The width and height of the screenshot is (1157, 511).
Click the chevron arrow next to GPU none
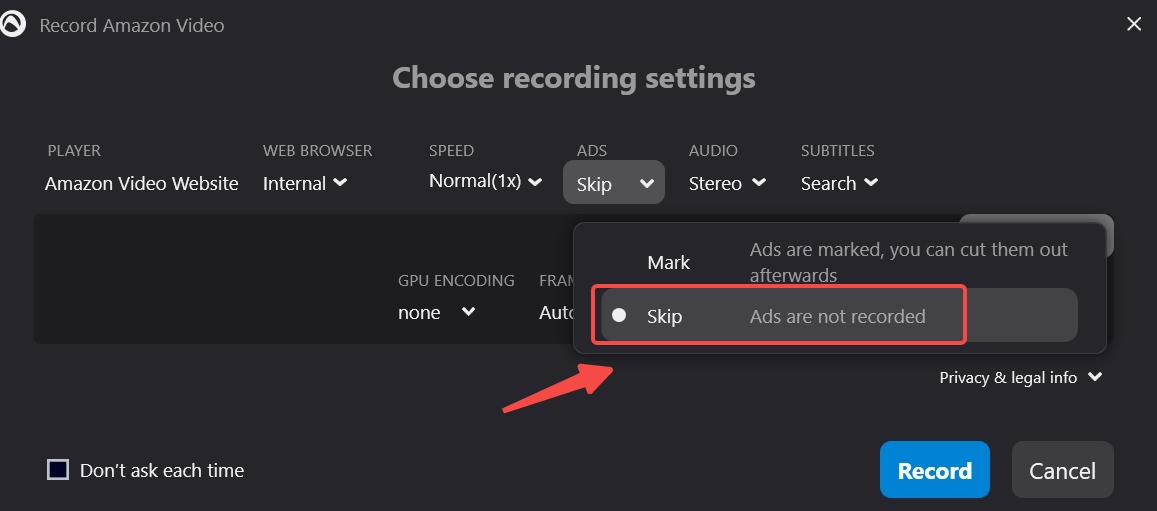[468, 312]
